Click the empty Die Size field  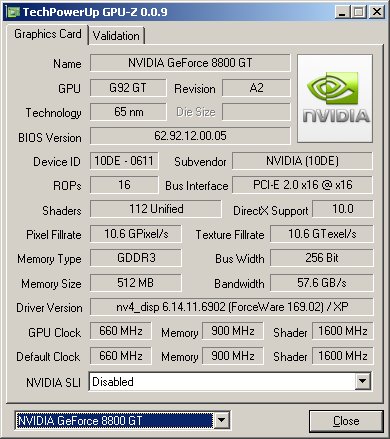[256, 112]
